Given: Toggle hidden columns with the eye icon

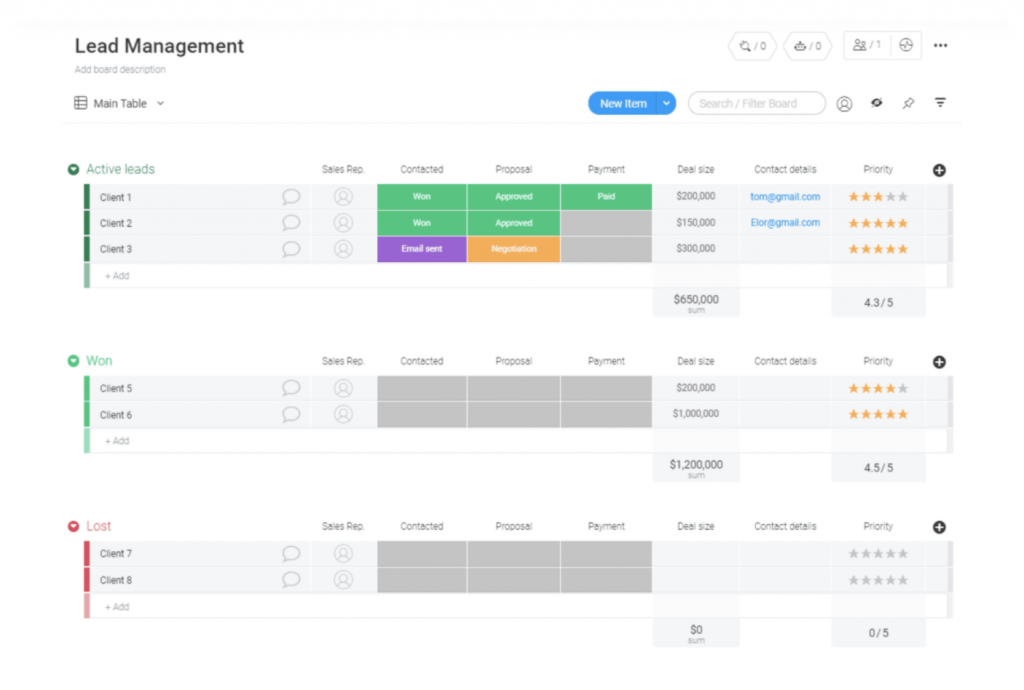Looking at the screenshot, I should coord(876,103).
